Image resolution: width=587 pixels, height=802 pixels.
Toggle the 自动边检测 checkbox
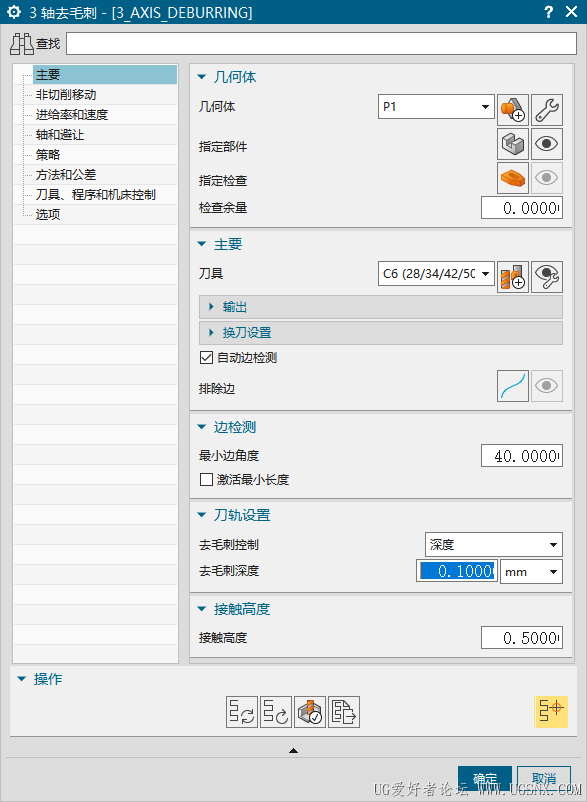206,358
